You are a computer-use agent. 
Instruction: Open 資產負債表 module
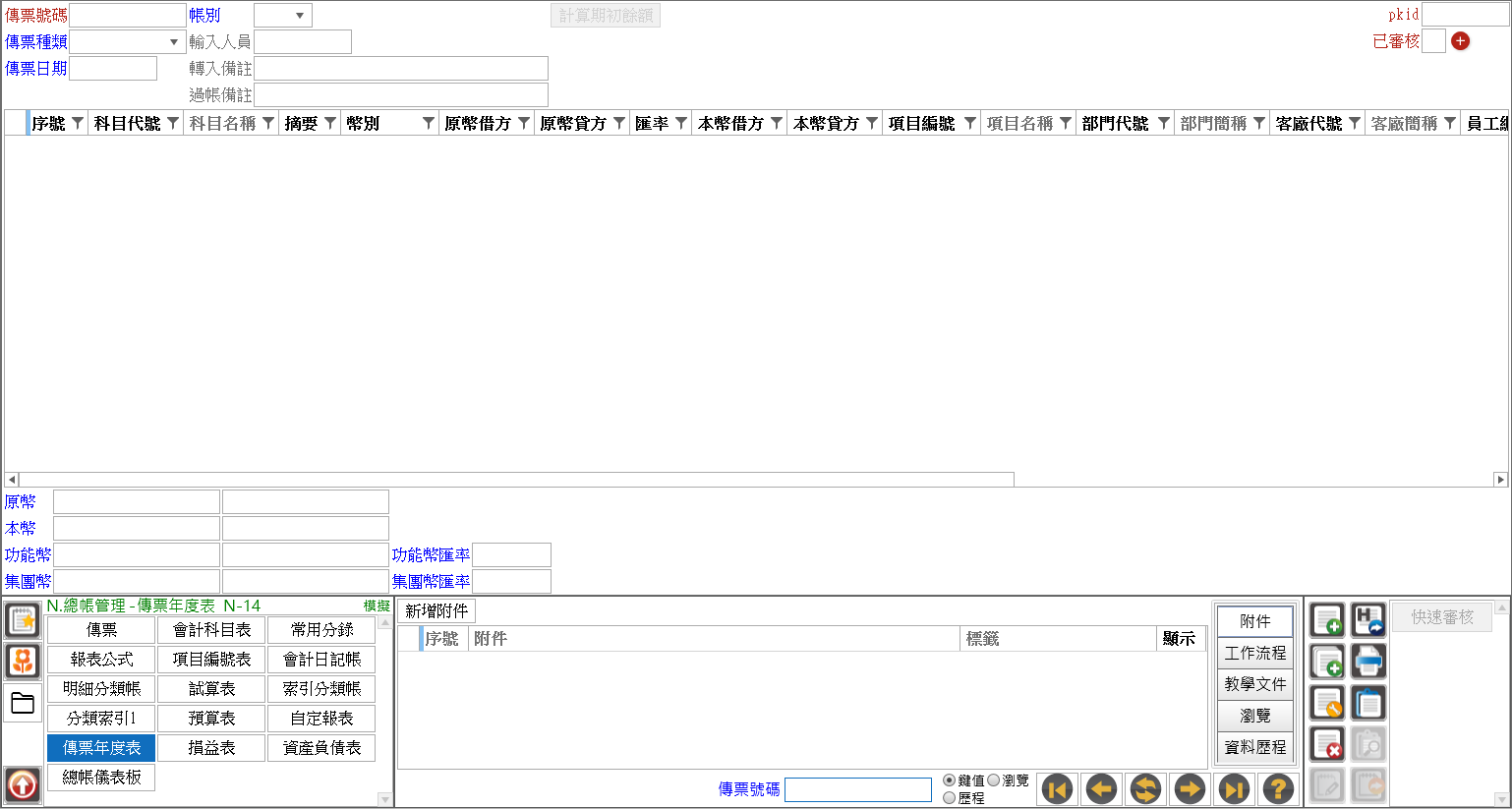tap(321, 748)
